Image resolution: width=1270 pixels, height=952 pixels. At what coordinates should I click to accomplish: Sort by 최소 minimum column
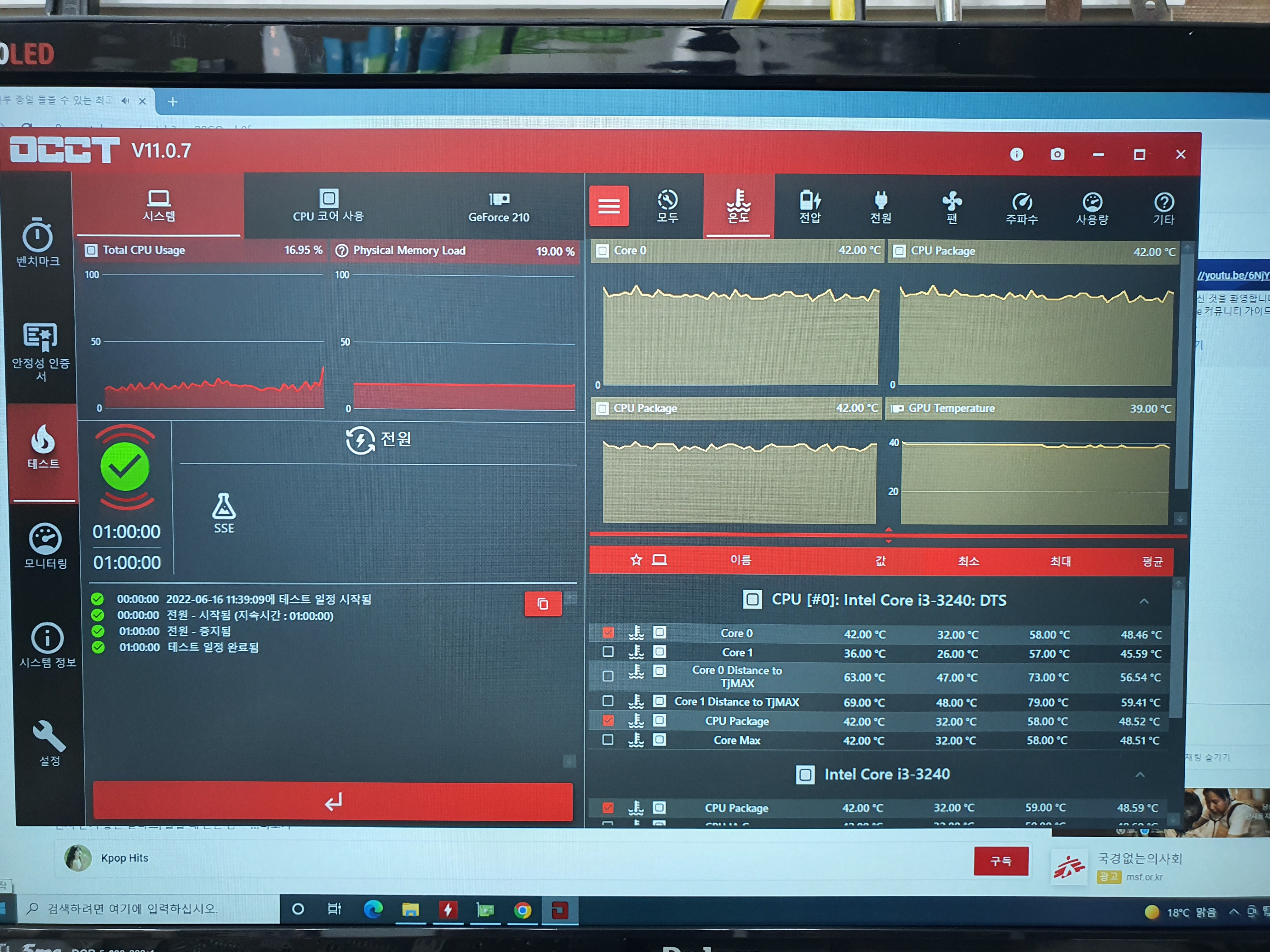click(x=968, y=561)
